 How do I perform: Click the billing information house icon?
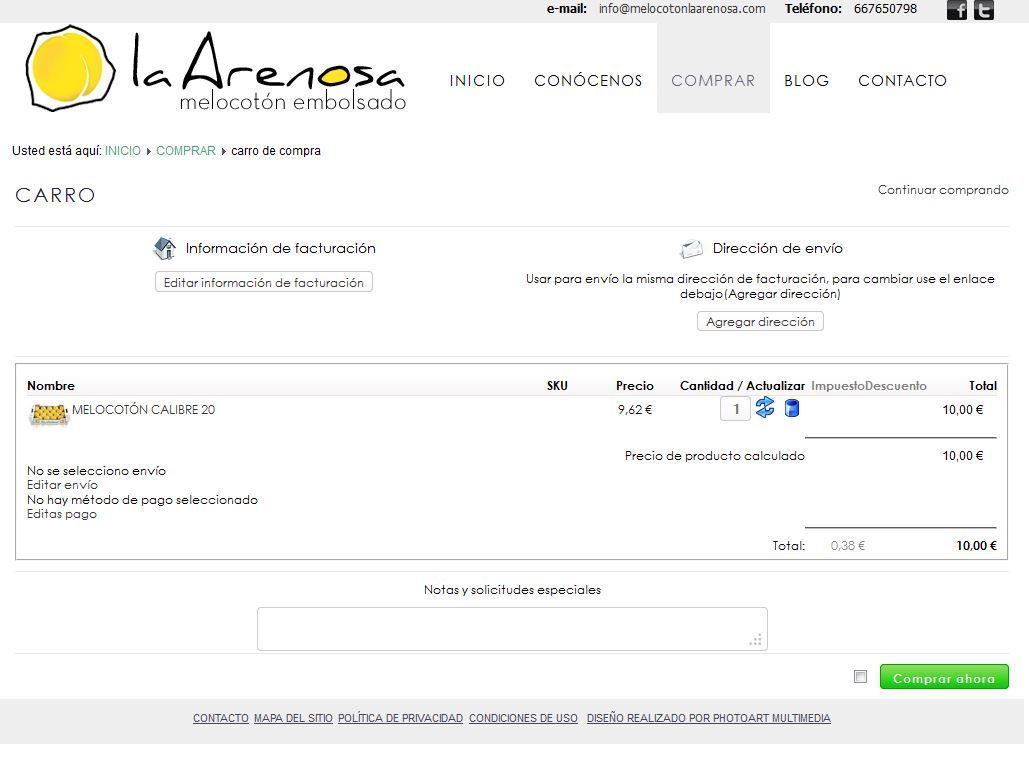165,248
